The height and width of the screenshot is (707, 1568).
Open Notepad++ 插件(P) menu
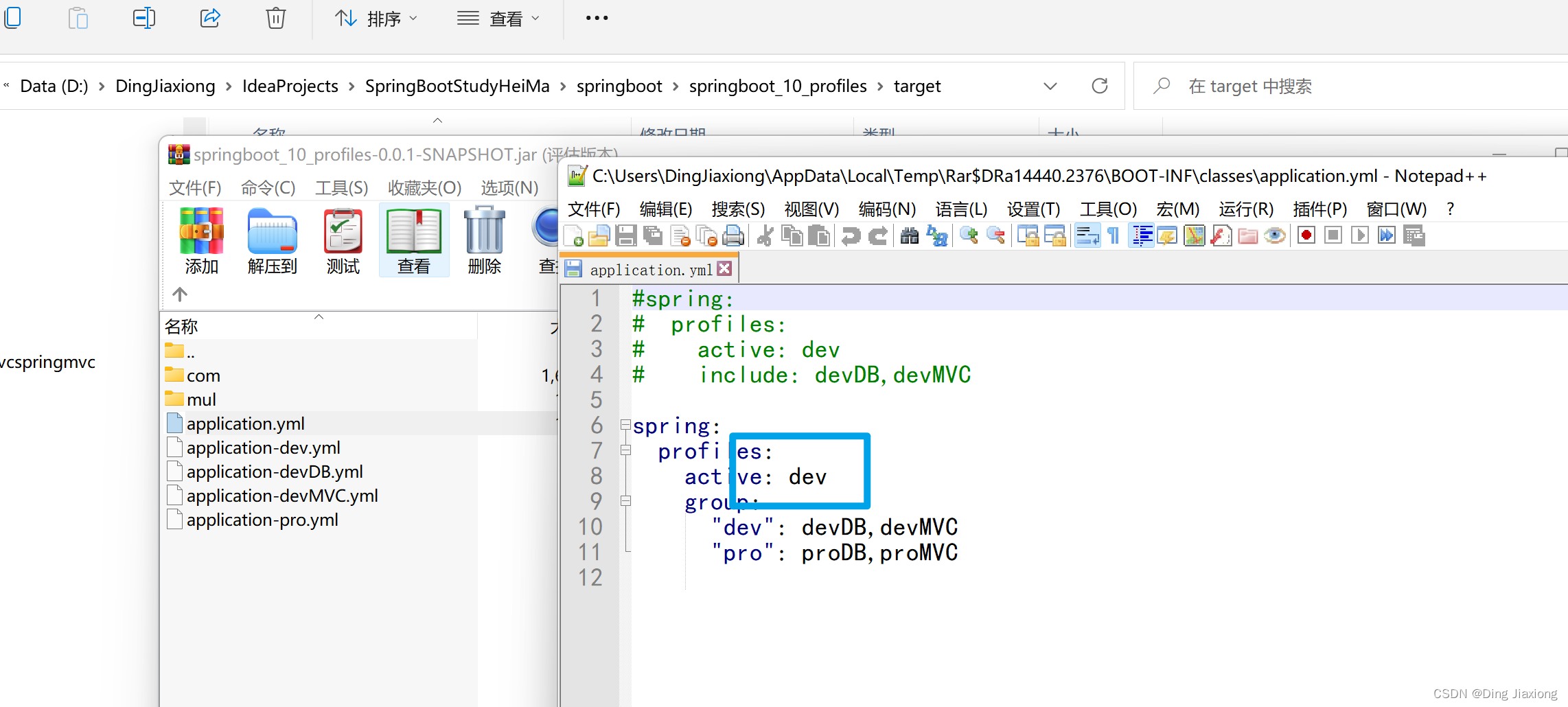1319,209
